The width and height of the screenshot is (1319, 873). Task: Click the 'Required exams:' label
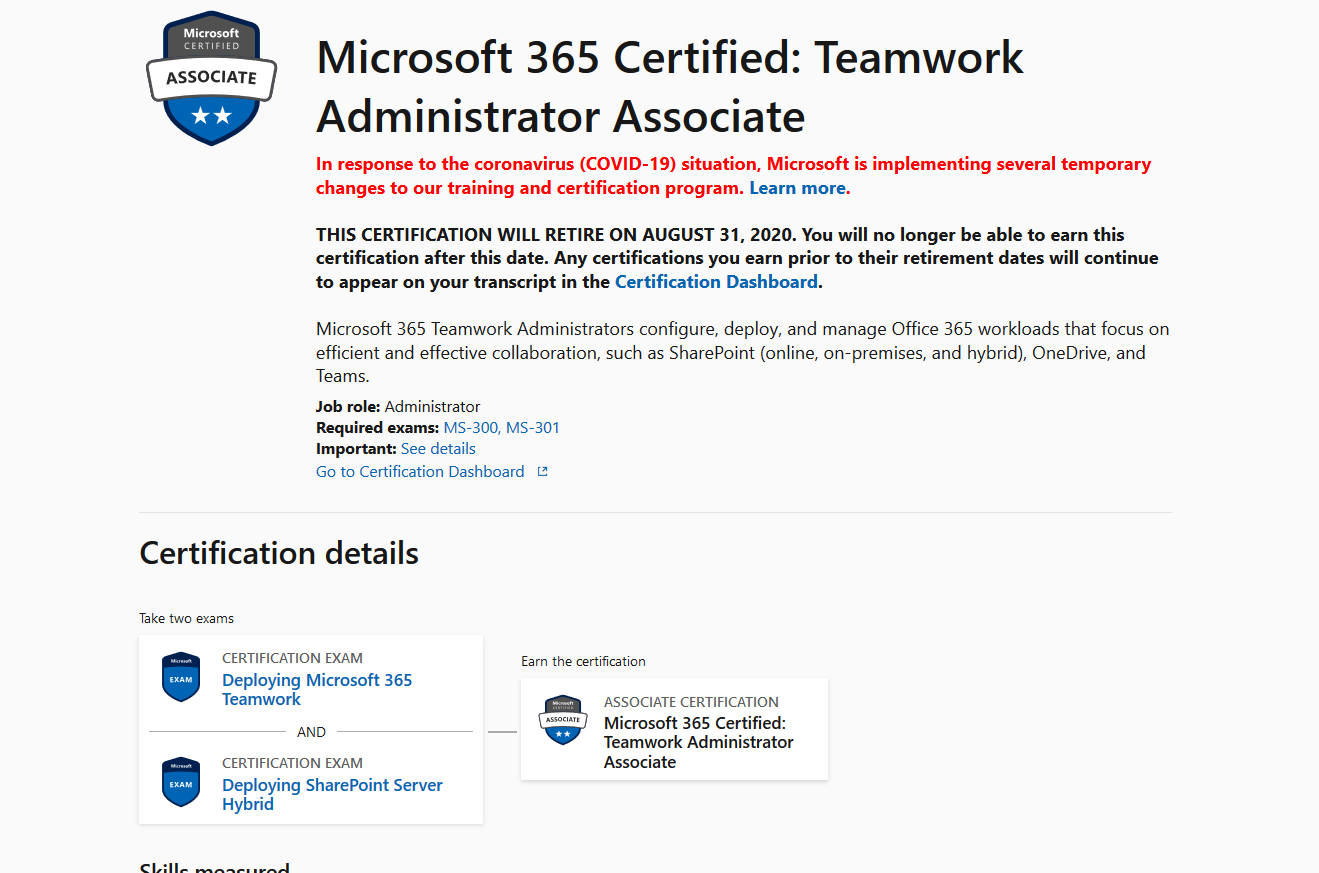pyautogui.click(x=377, y=428)
